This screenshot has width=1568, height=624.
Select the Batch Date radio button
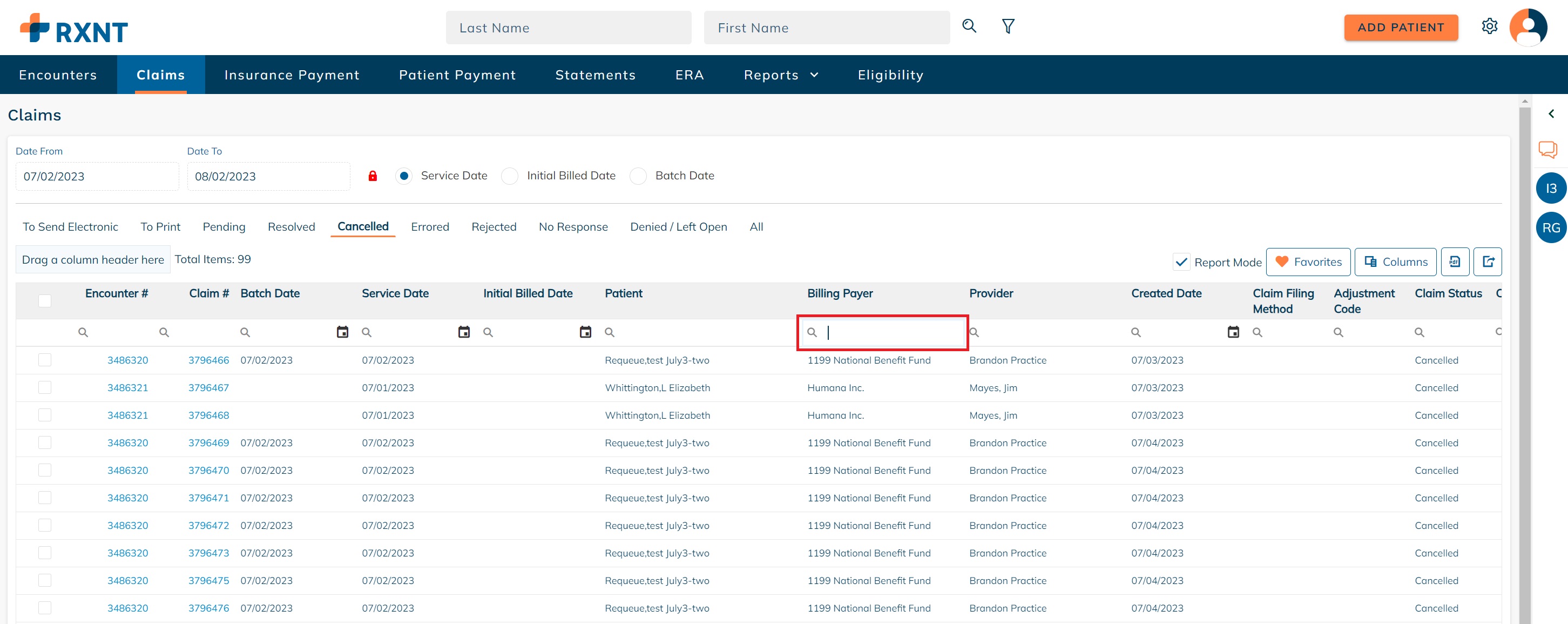click(x=638, y=176)
